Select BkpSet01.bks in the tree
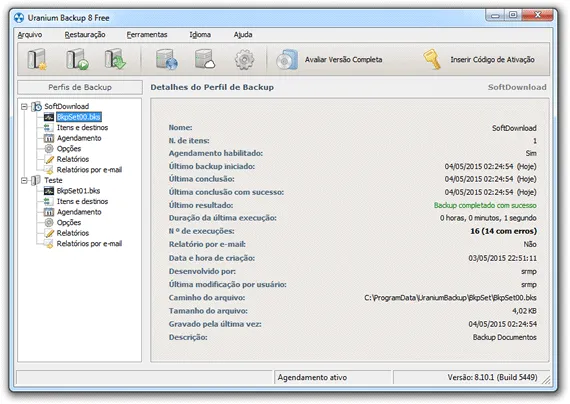 pyautogui.click(x=78, y=191)
